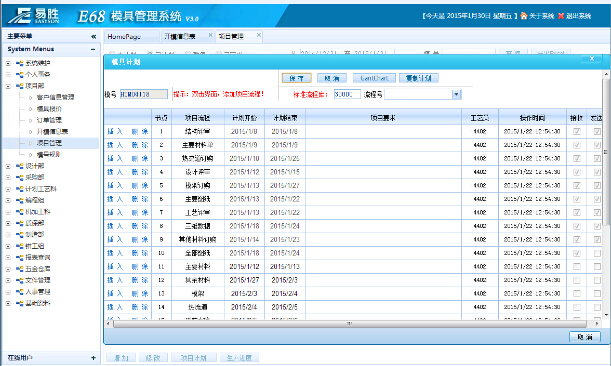Screen dimensions: 611x366
Task: Switch to the HomePage tab
Action: point(124,36)
